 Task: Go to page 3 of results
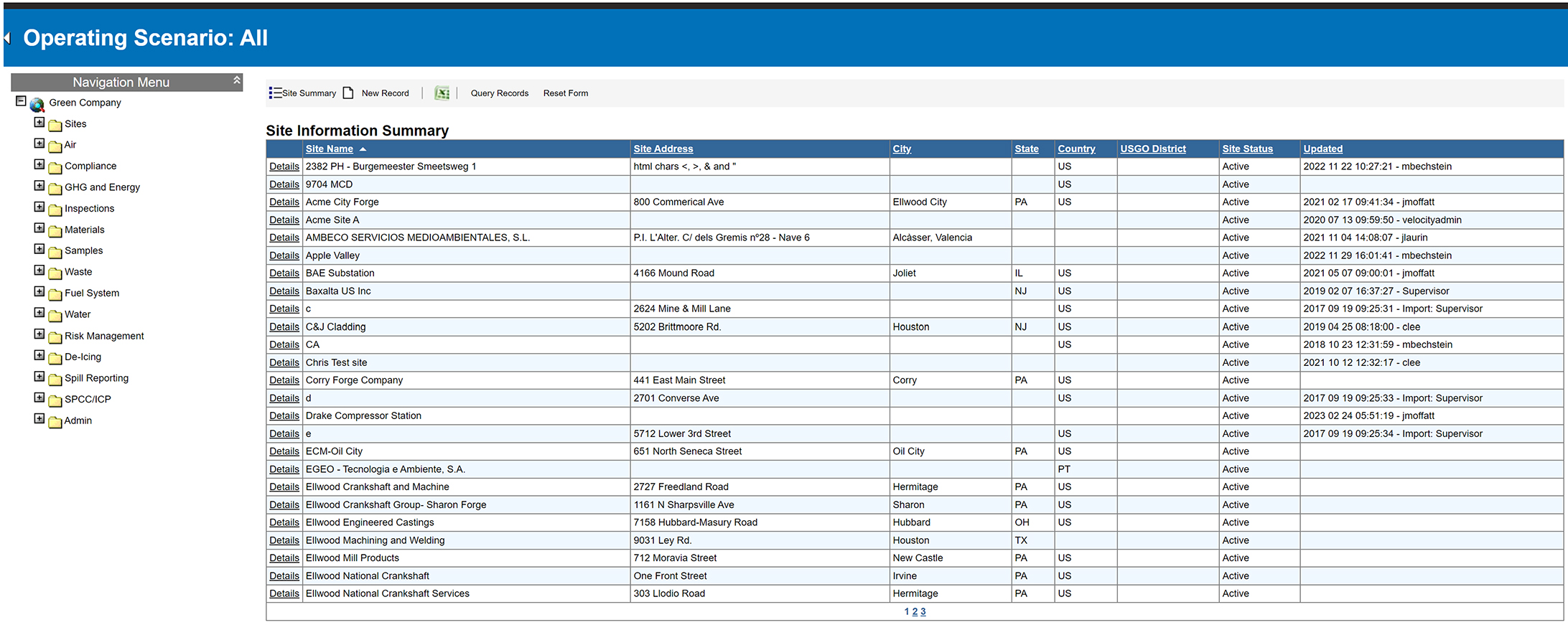pyautogui.click(x=923, y=612)
